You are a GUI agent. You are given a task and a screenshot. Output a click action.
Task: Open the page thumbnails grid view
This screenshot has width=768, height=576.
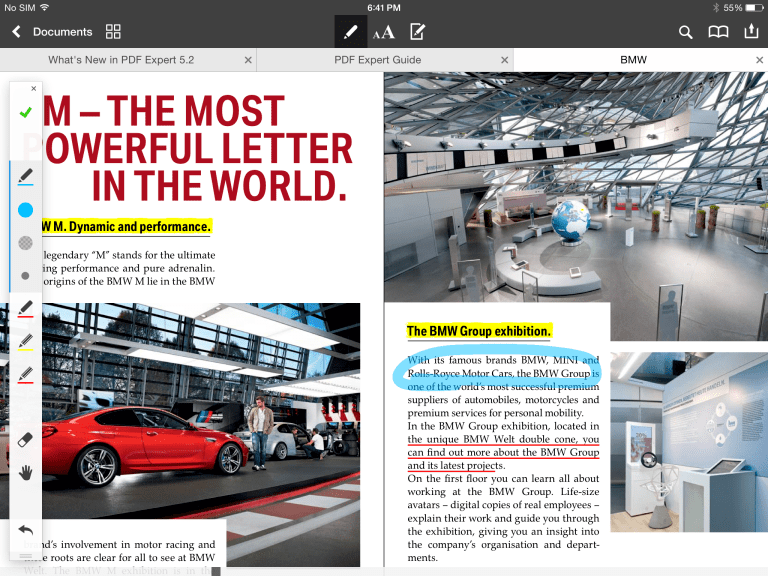pyautogui.click(x=113, y=32)
